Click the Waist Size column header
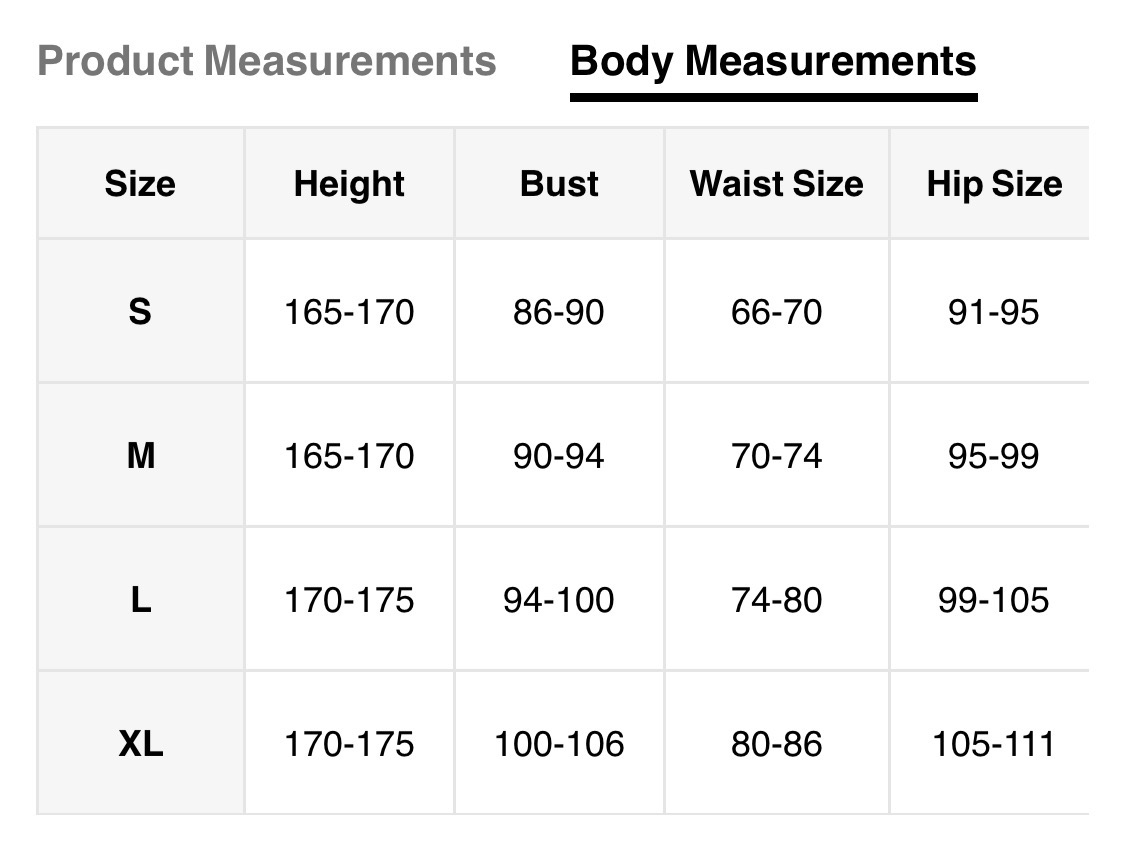The image size is (1125, 859). 776,184
